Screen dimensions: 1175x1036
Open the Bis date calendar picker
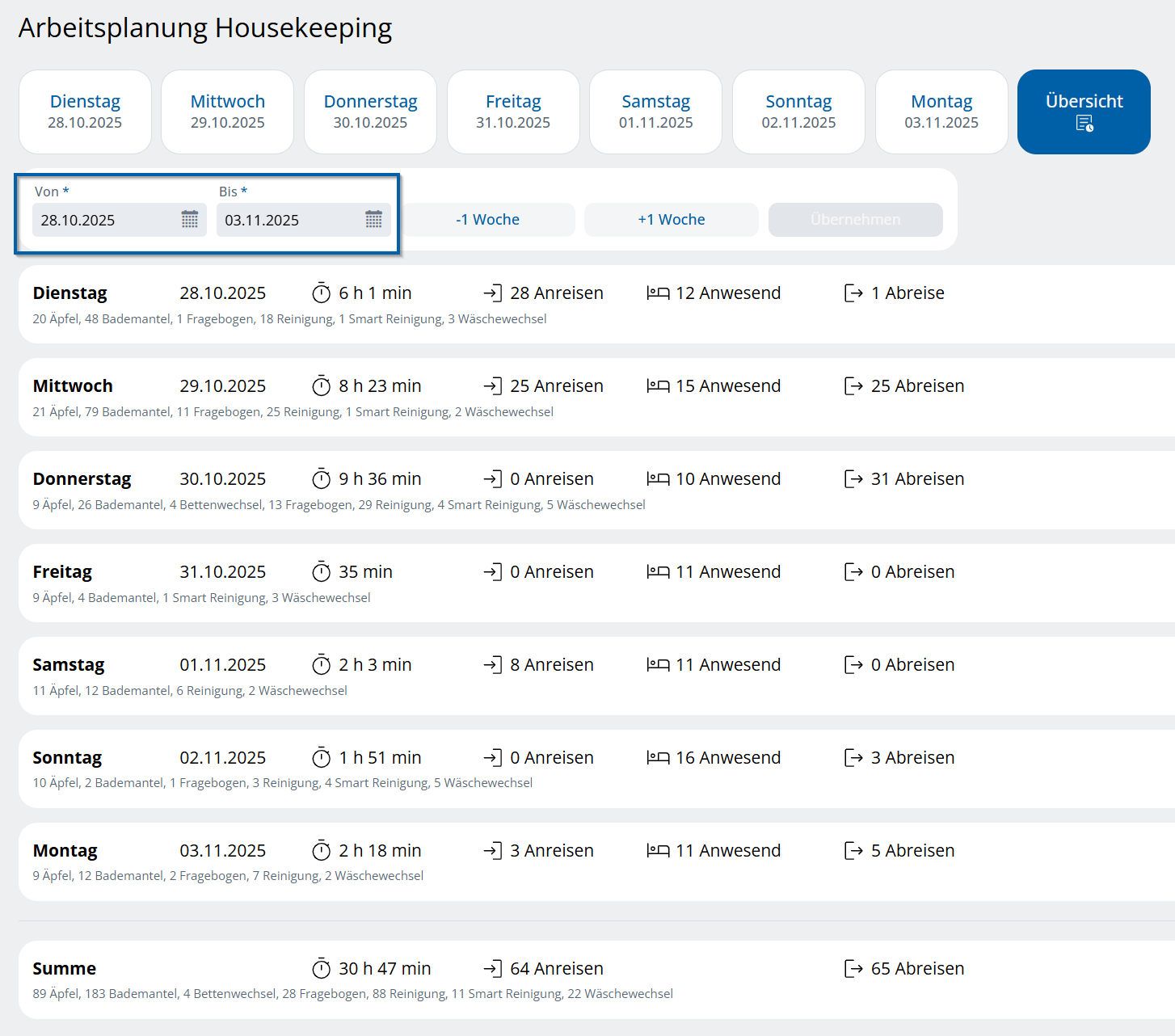coord(373,220)
